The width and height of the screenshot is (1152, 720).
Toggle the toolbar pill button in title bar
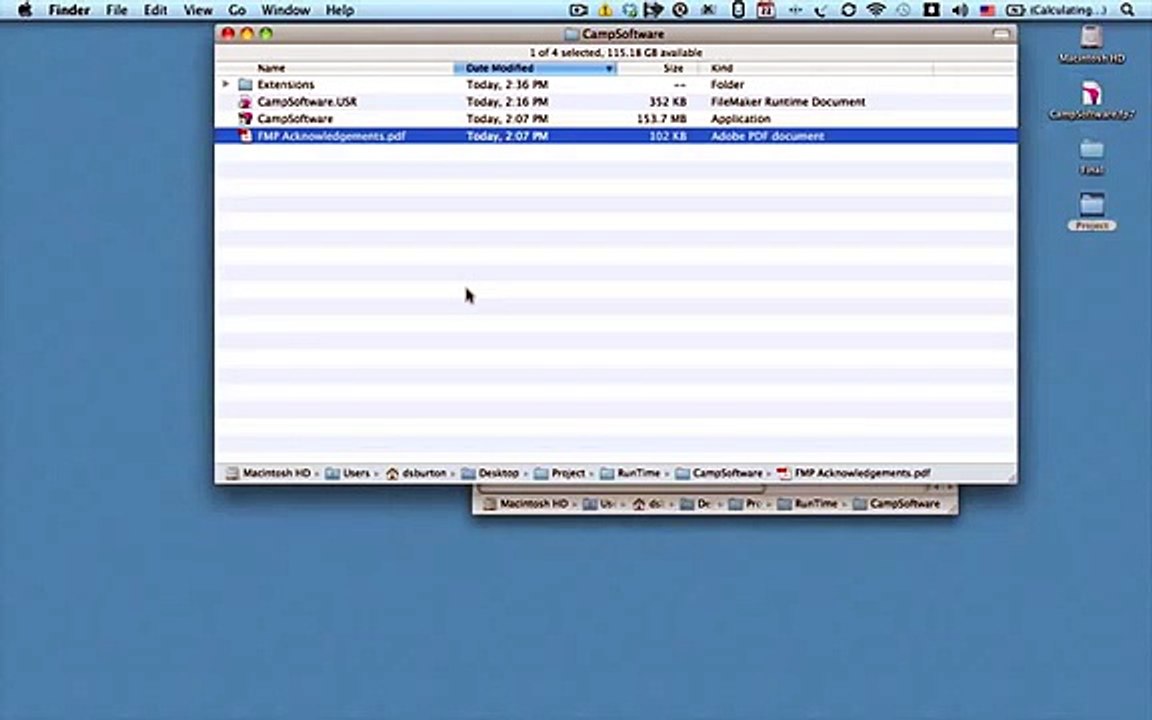[1001, 34]
